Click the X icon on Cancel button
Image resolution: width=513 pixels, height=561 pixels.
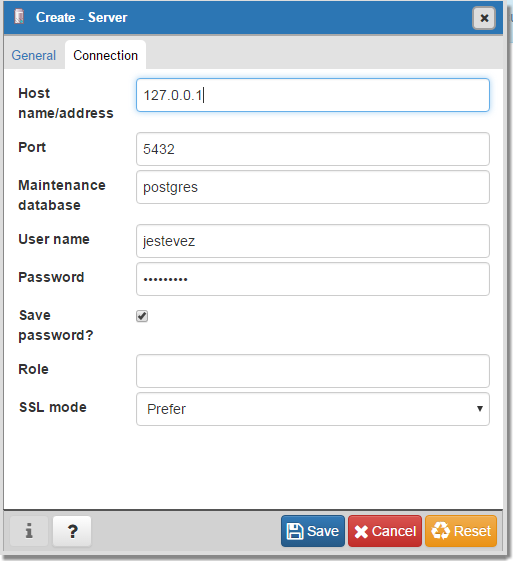361,532
